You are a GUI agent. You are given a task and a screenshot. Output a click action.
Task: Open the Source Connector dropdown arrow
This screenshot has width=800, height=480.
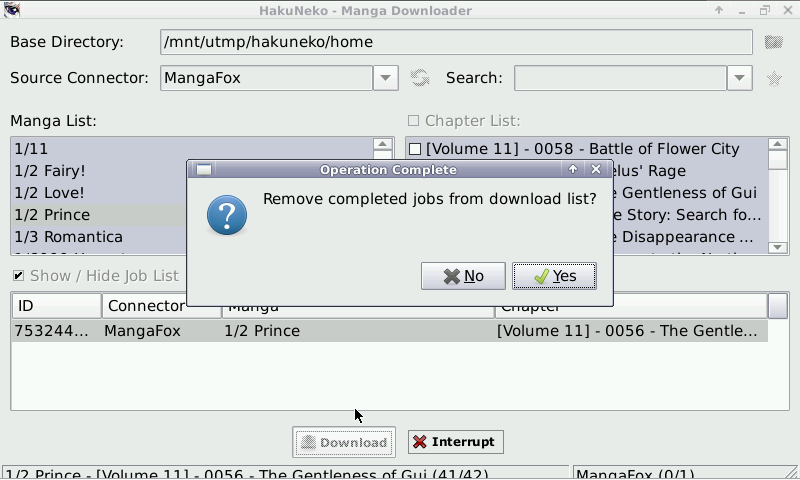[x=386, y=78]
